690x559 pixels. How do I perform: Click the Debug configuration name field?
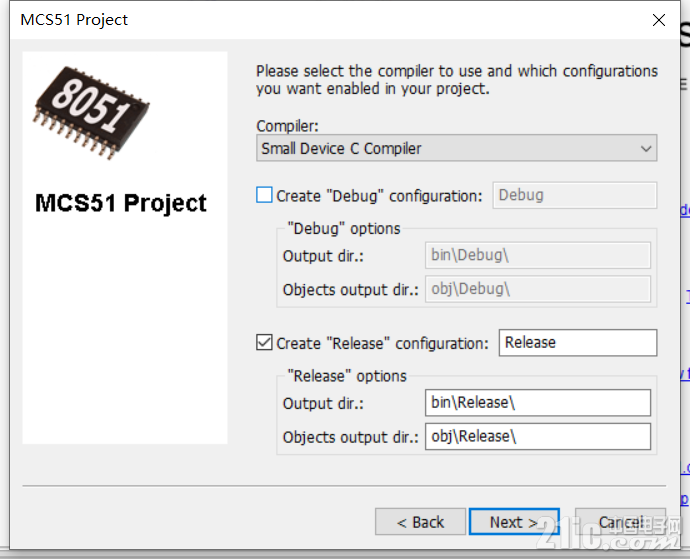point(575,195)
